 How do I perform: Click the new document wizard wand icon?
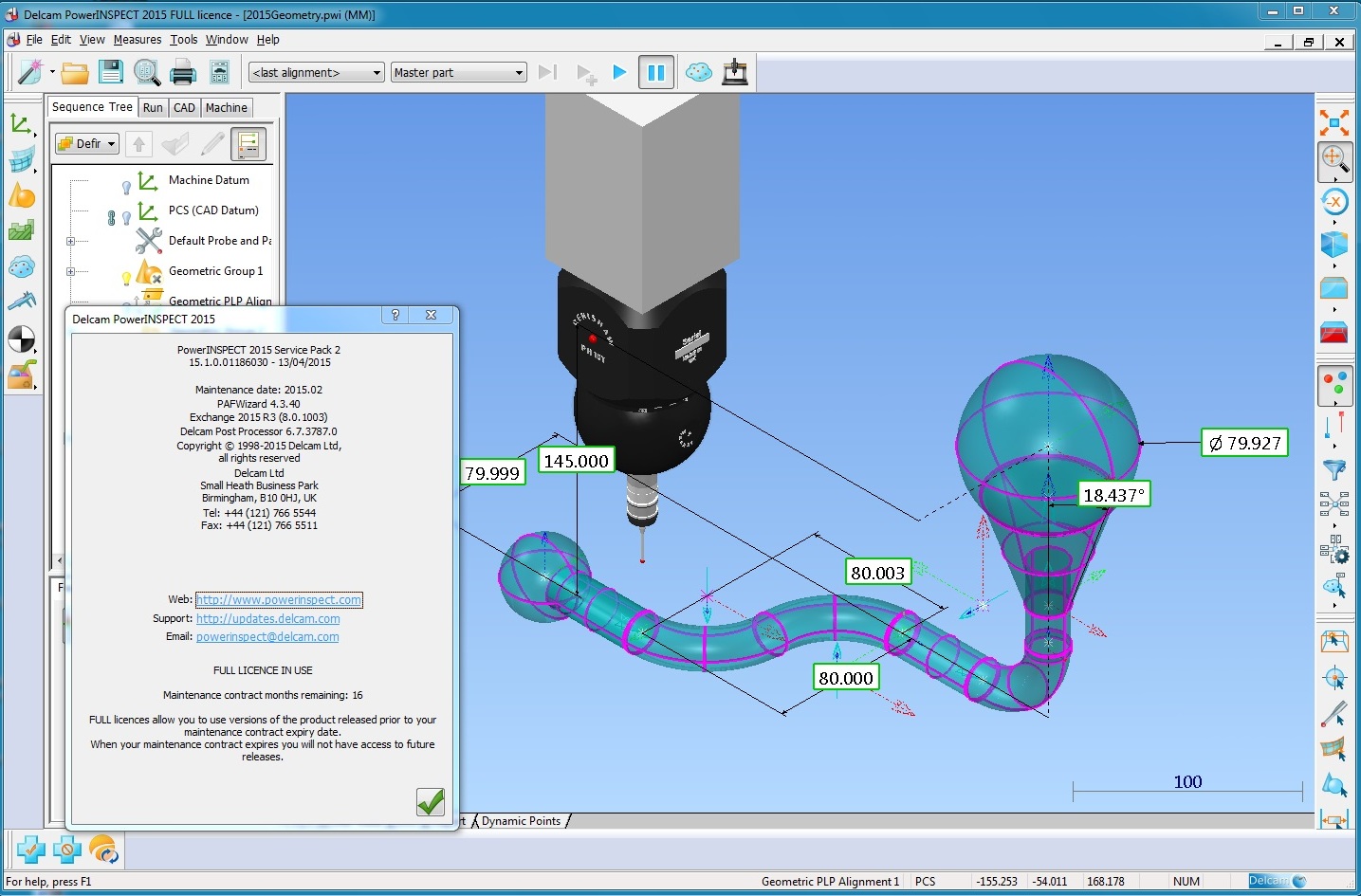click(x=30, y=72)
